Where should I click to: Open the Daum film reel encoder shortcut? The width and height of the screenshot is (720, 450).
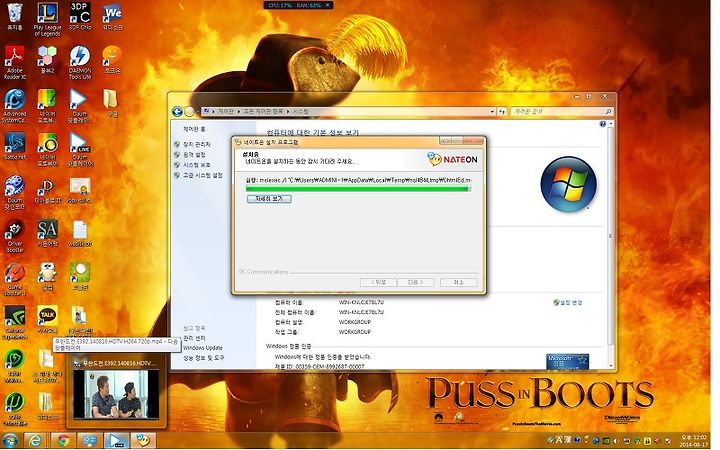tap(15, 192)
